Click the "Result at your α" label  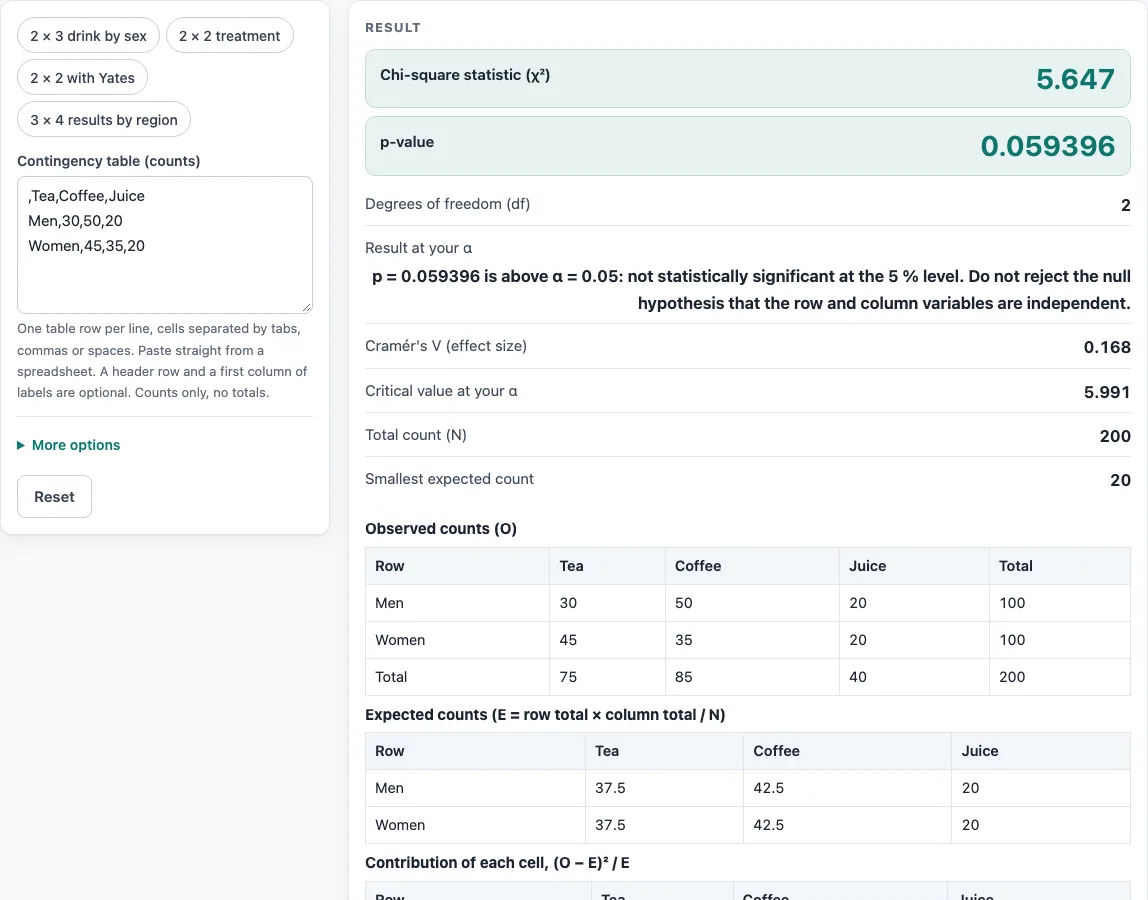coord(419,248)
